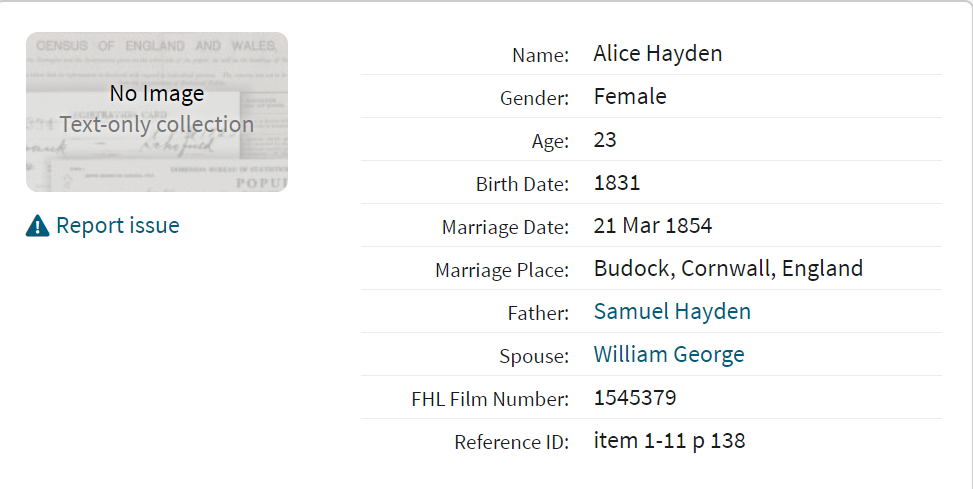This screenshot has height=489, width=973.
Task: Click the Reference ID item 1-11 p 138
Action: click(669, 441)
